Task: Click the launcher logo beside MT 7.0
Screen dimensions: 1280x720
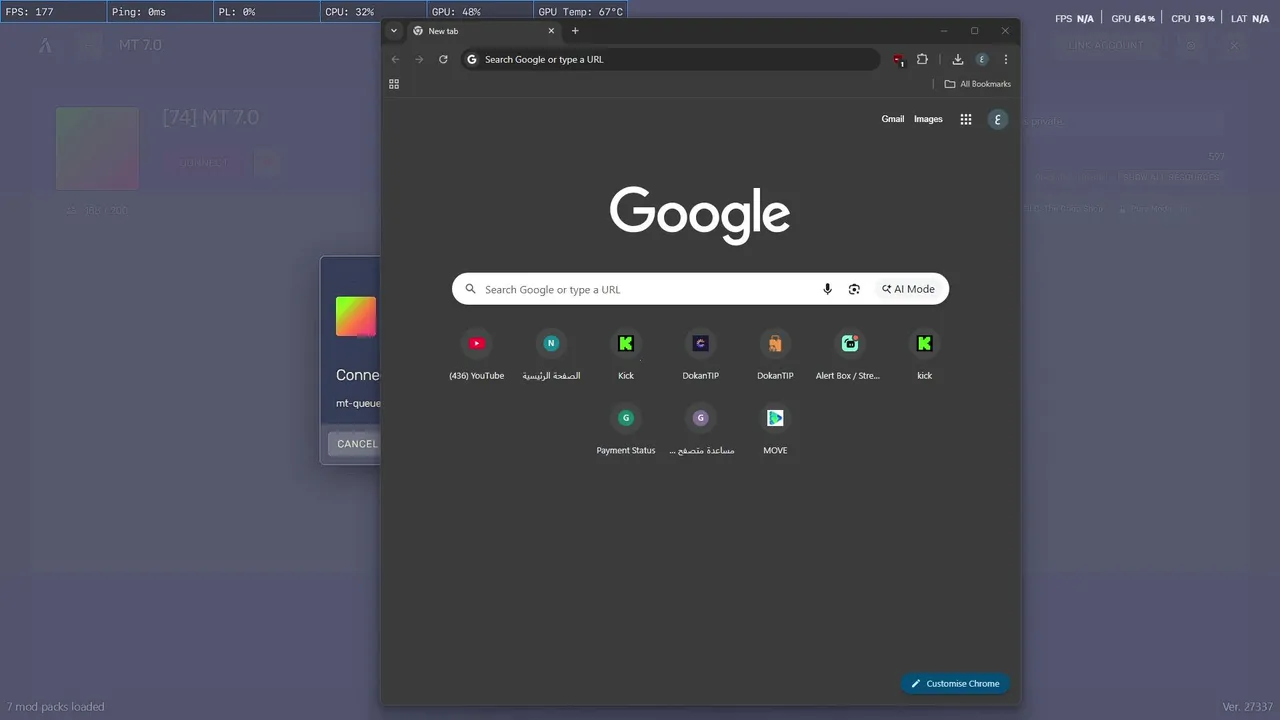Action: click(x=46, y=45)
